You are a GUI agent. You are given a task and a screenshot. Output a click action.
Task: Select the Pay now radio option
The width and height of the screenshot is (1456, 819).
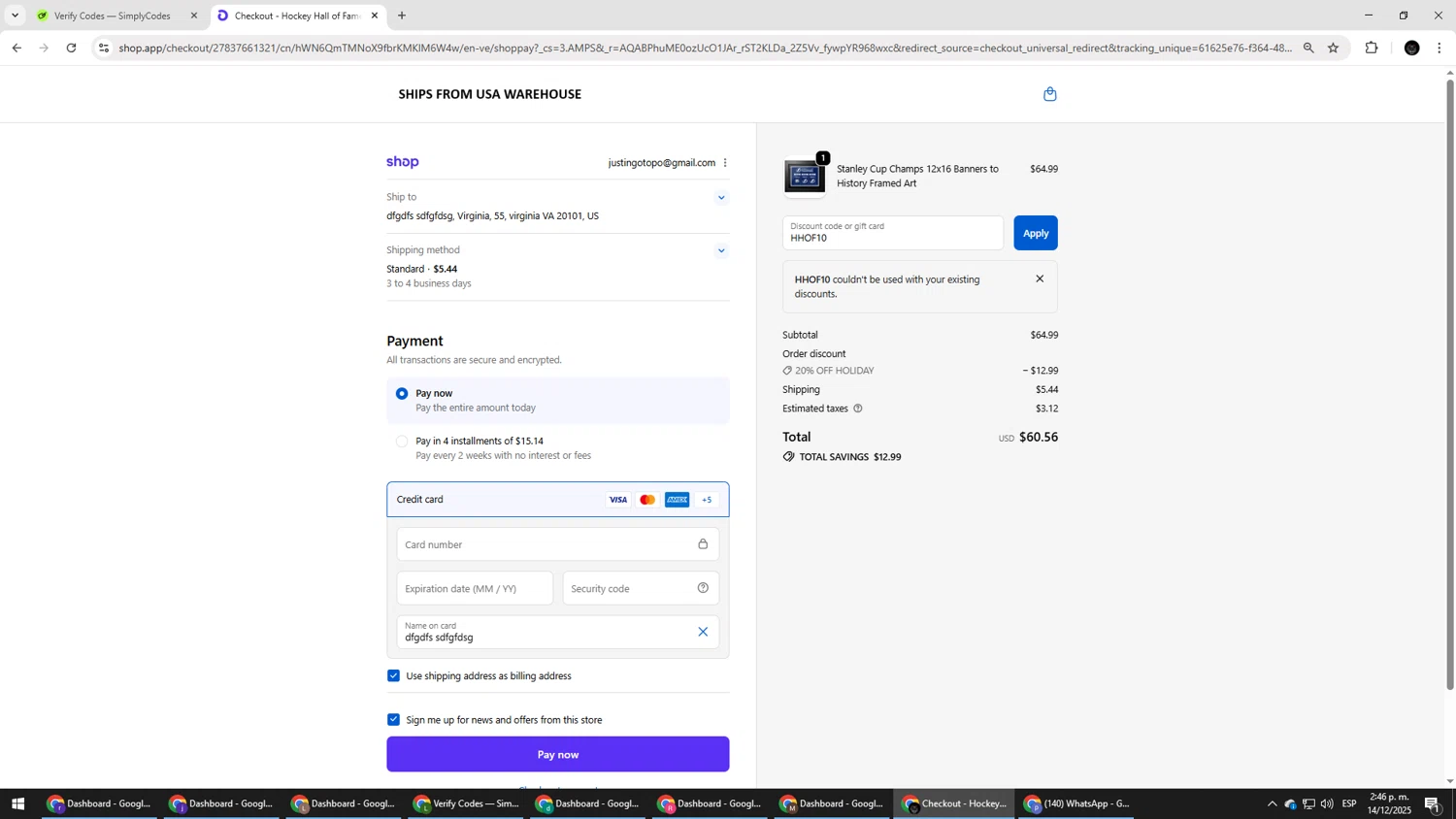[x=402, y=394]
